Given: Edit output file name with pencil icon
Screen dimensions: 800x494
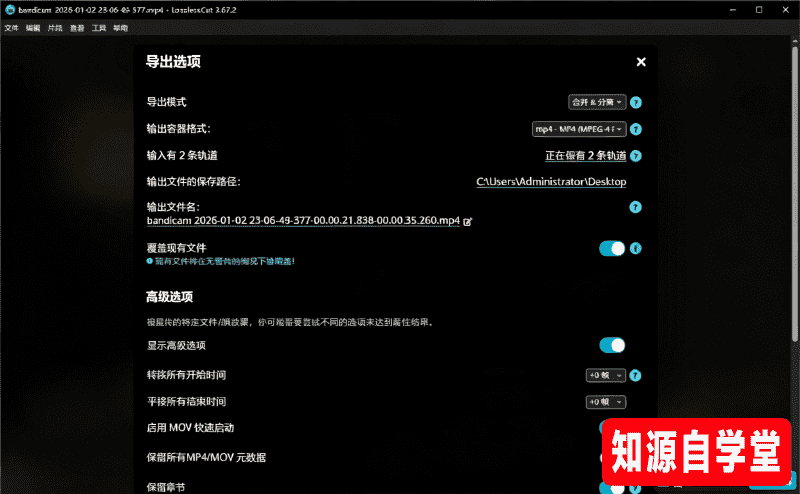Looking at the screenshot, I should pyautogui.click(x=467, y=221).
